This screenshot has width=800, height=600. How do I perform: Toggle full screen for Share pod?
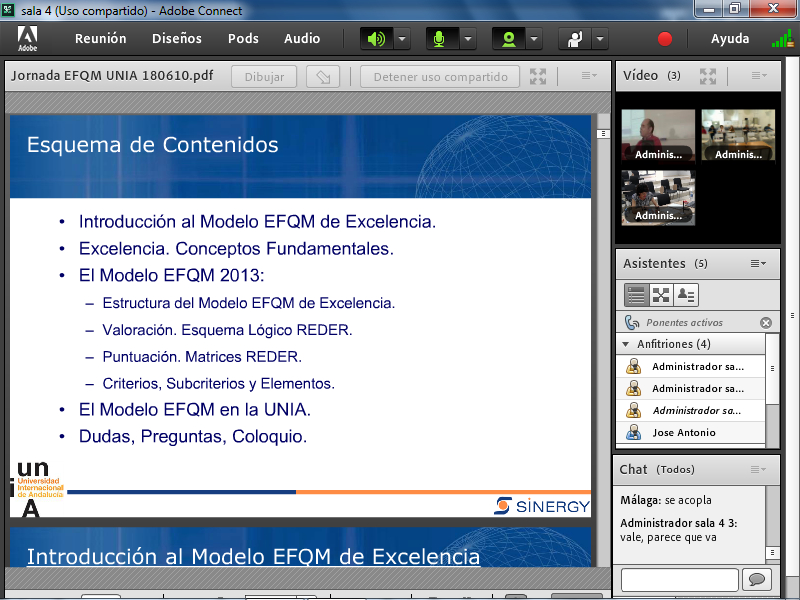tap(538, 77)
